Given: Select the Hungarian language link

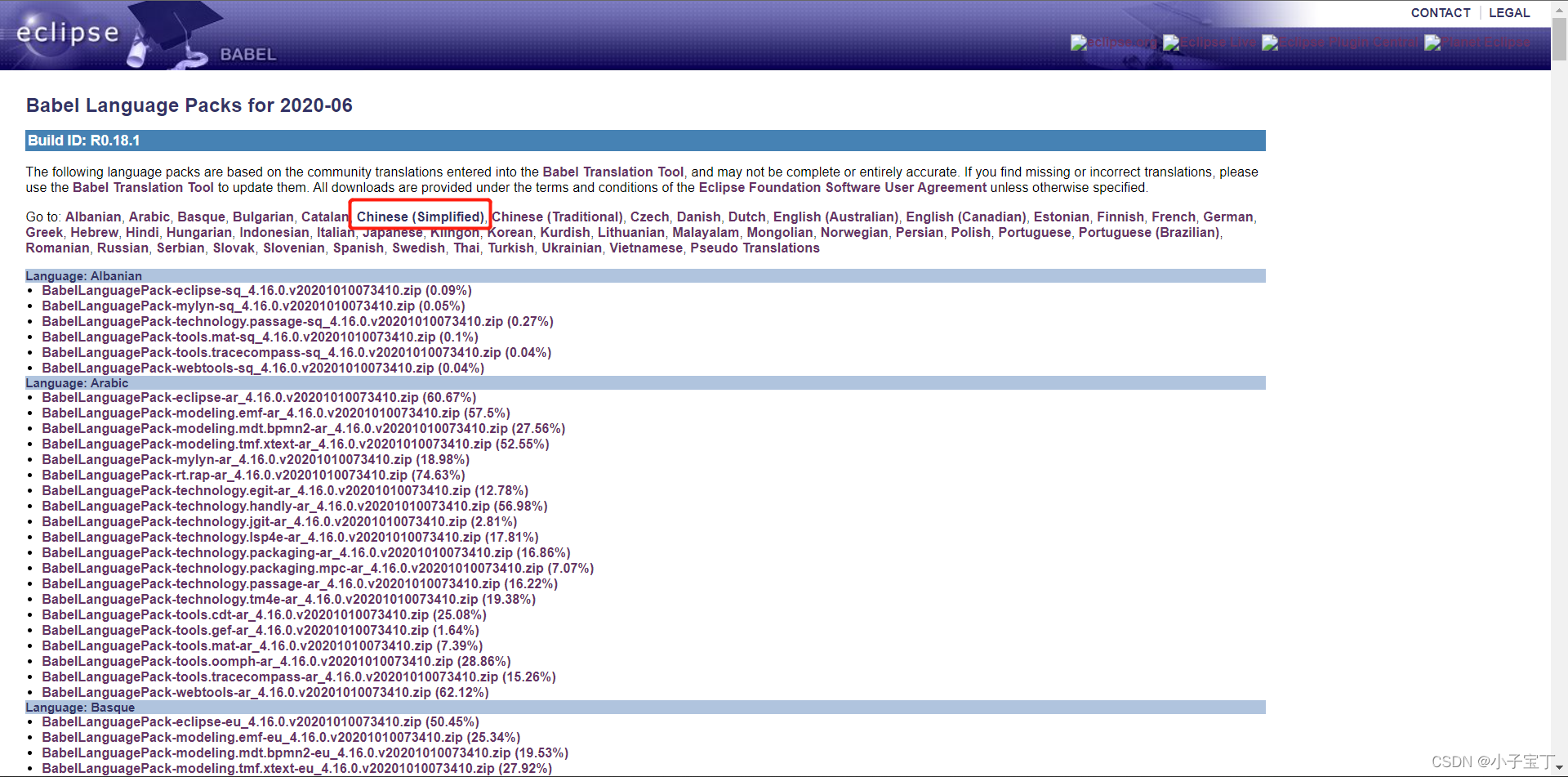Looking at the screenshot, I should tap(199, 232).
